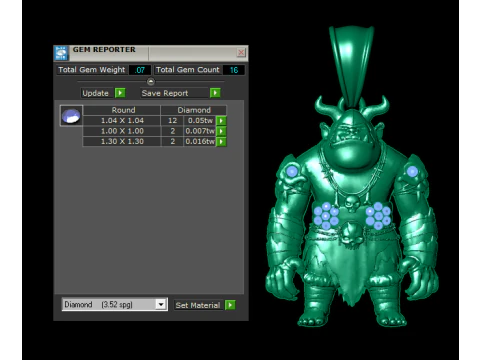The width and height of the screenshot is (480, 360).
Task: Select the 1.04 X 1.04 size cell
Action: [122, 120]
